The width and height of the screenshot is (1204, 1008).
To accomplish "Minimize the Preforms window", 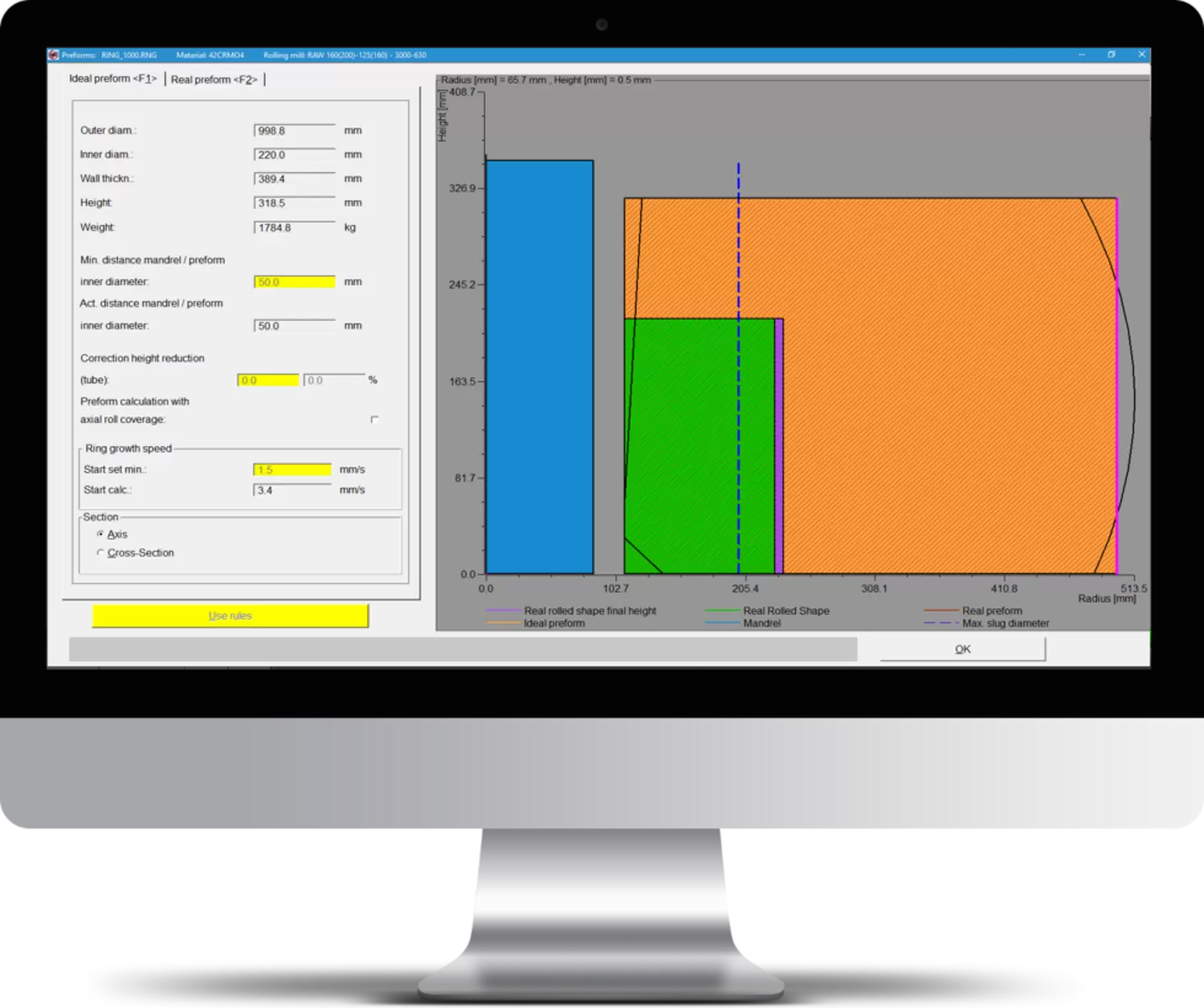I will tap(1082, 55).
